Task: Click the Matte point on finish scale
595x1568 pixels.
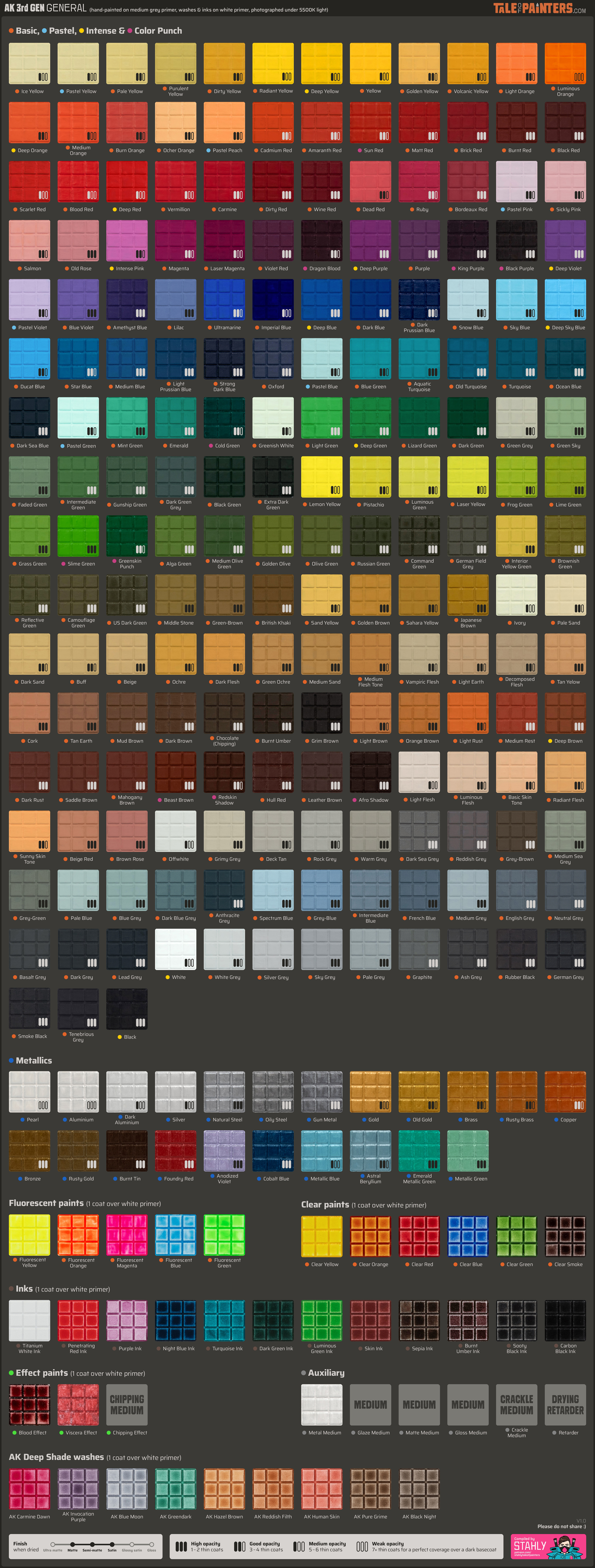Action: [x=72, y=1544]
